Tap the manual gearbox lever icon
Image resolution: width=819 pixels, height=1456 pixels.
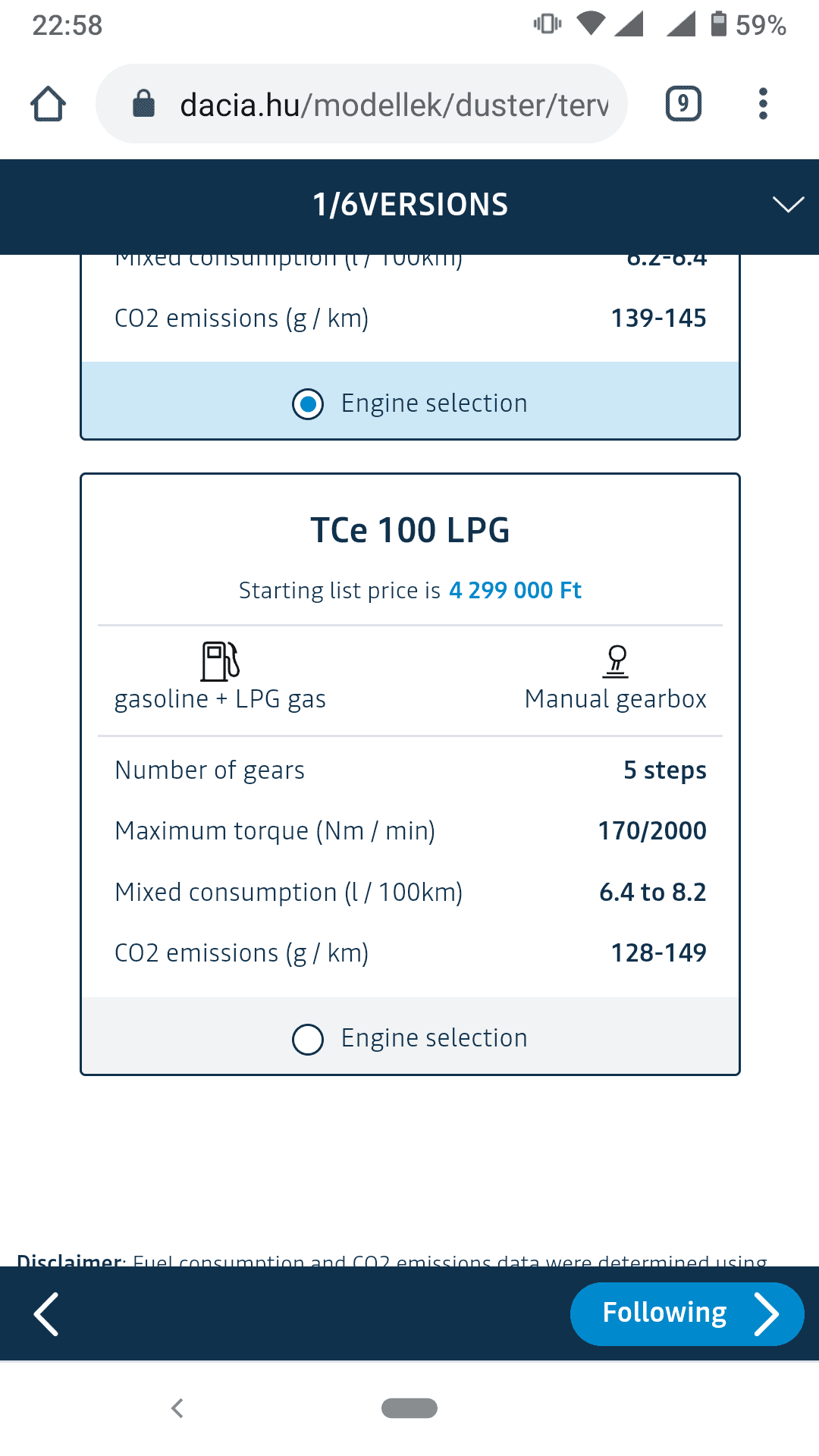[616, 661]
